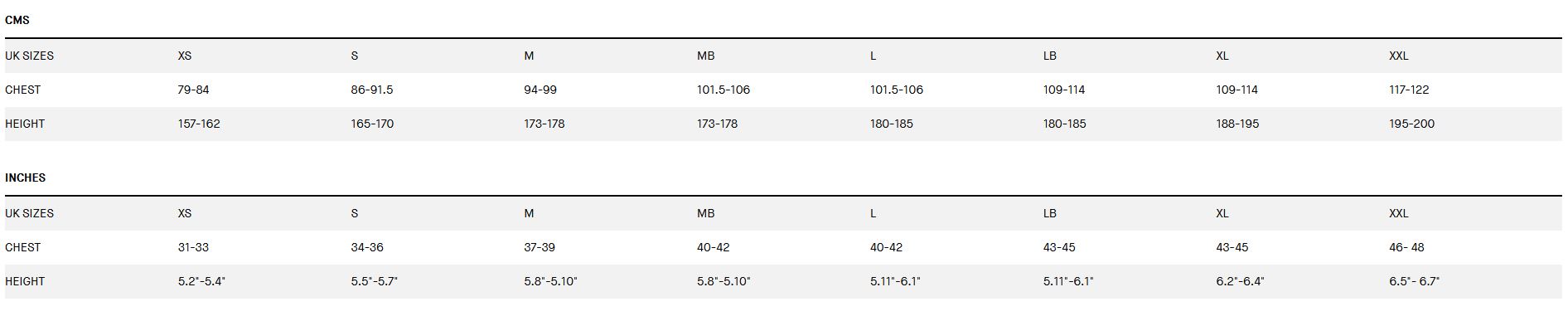The height and width of the screenshot is (321, 1568).
Task: Click the XXL size header in CMS table
Action: [x=1399, y=56]
